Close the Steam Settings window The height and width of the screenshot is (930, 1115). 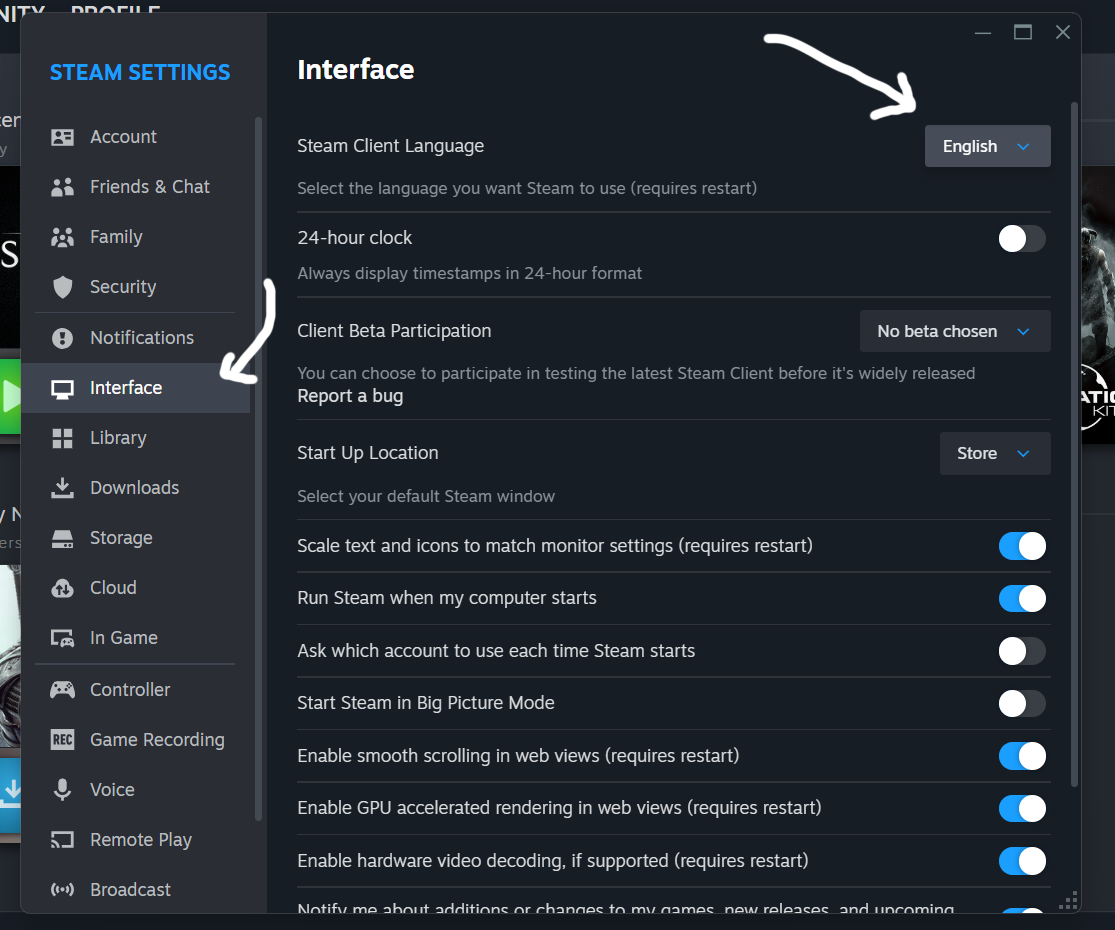tap(1062, 32)
